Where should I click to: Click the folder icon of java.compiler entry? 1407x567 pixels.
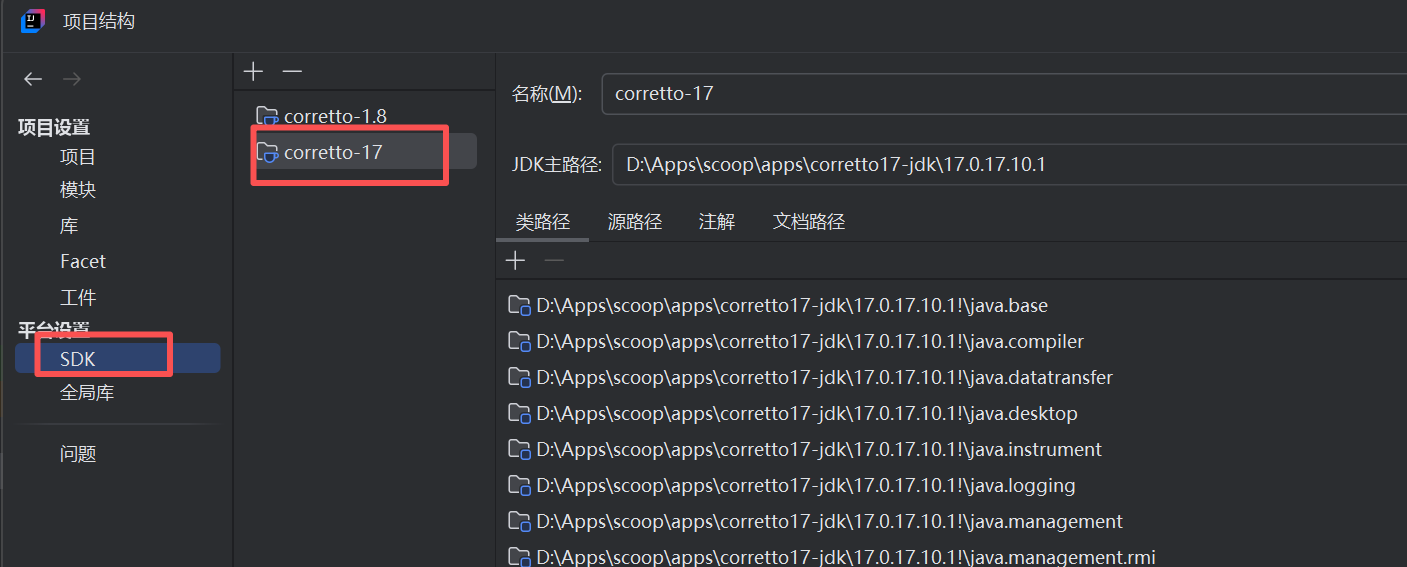(x=519, y=341)
